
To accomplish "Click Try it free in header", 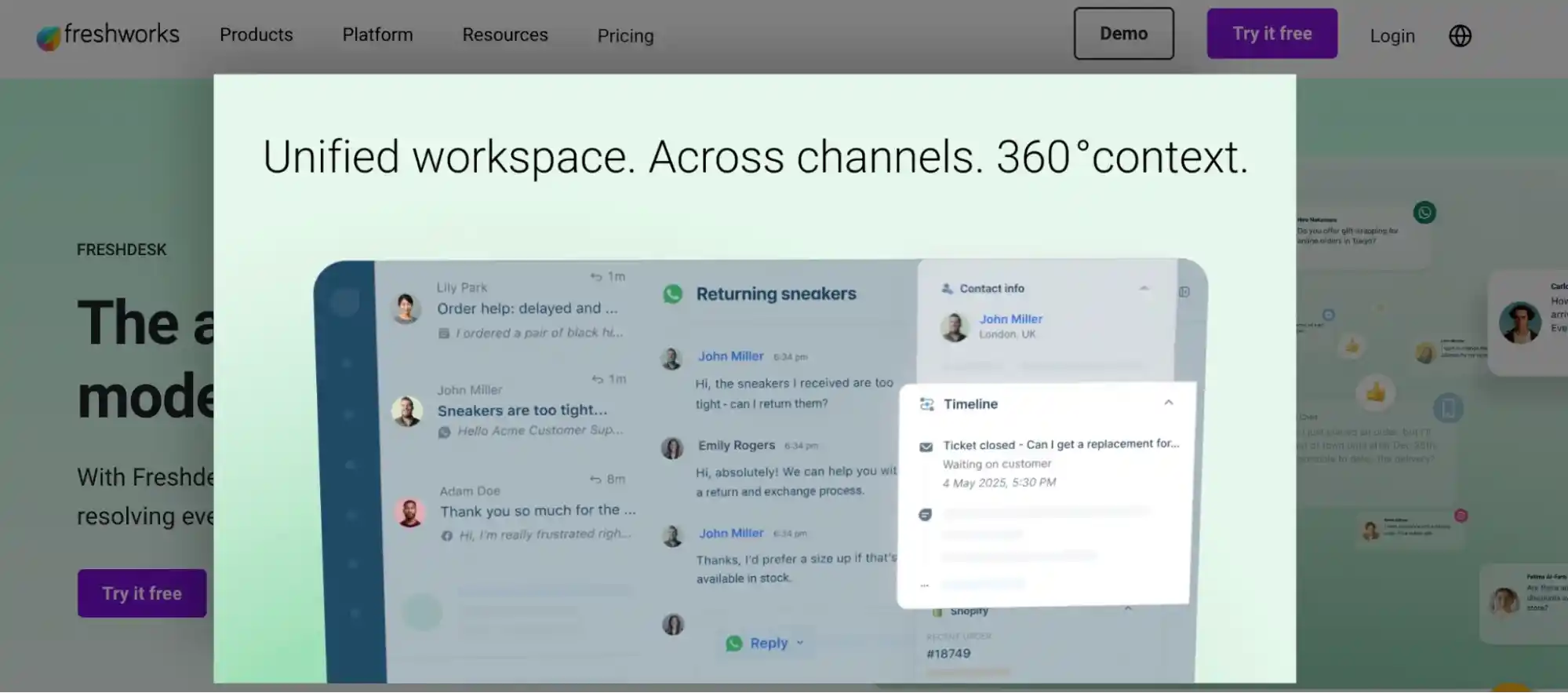I will (x=1271, y=34).
